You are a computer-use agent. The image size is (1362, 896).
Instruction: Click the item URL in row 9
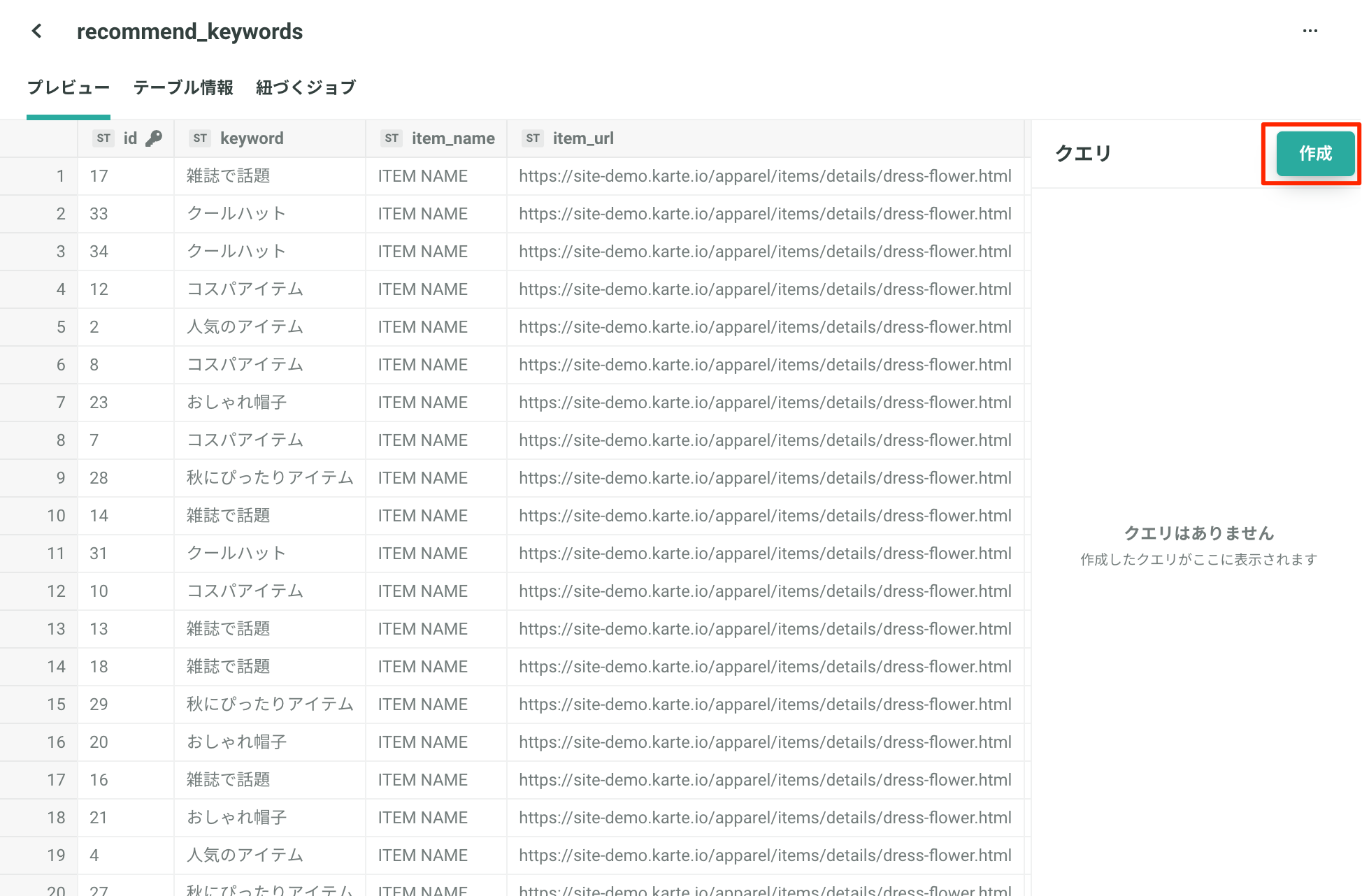click(x=765, y=478)
